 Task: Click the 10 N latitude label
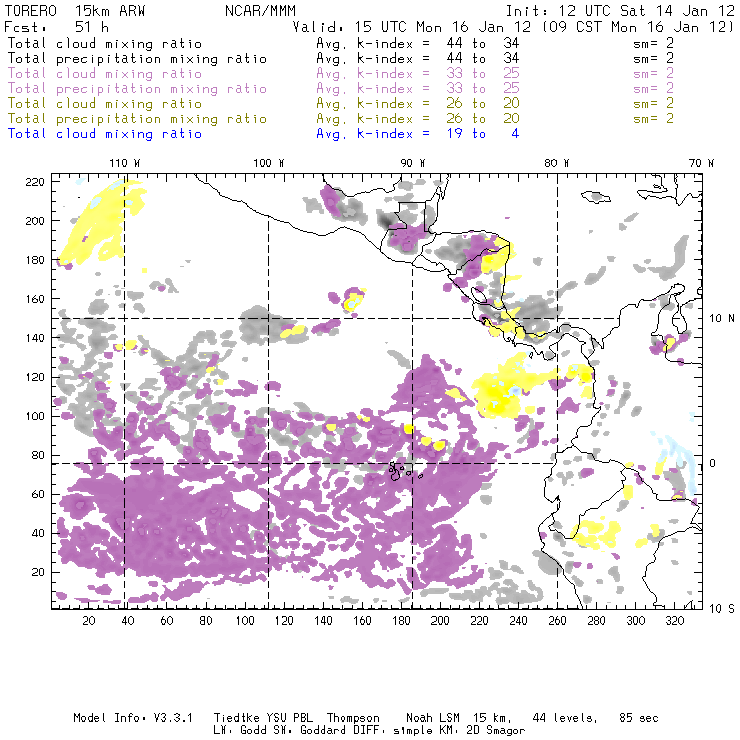(x=716, y=318)
